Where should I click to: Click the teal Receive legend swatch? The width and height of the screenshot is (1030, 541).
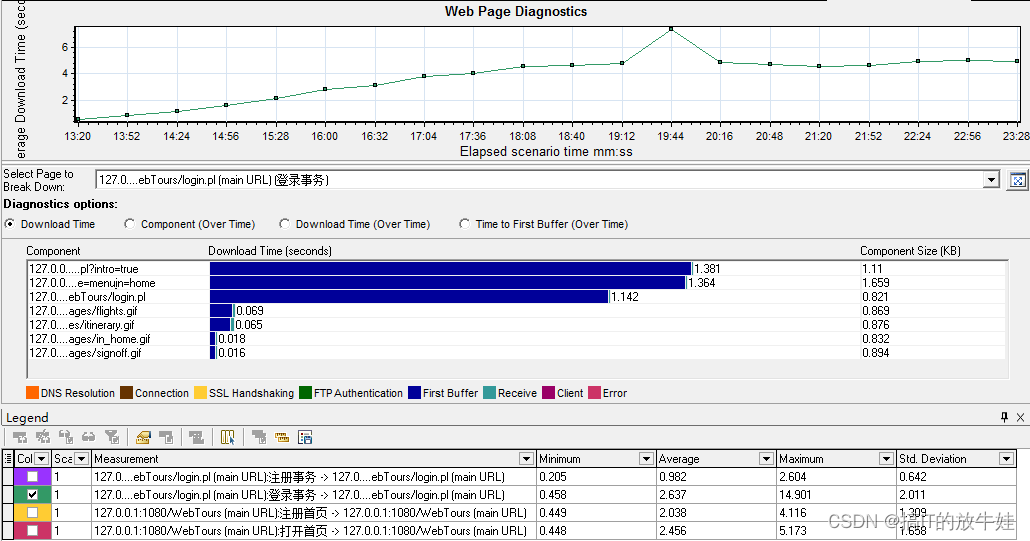click(x=489, y=393)
